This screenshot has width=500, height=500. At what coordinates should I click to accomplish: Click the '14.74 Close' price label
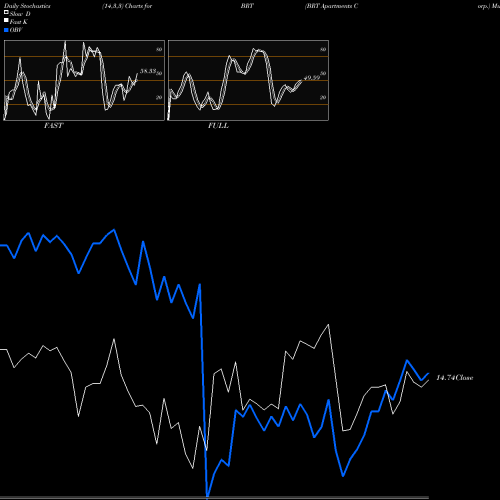coord(455,378)
